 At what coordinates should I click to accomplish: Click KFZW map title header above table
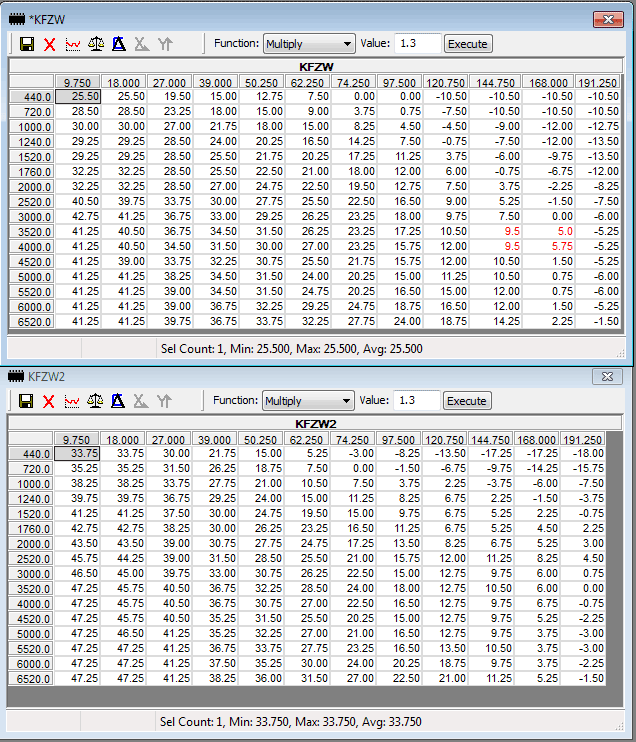(316, 66)
